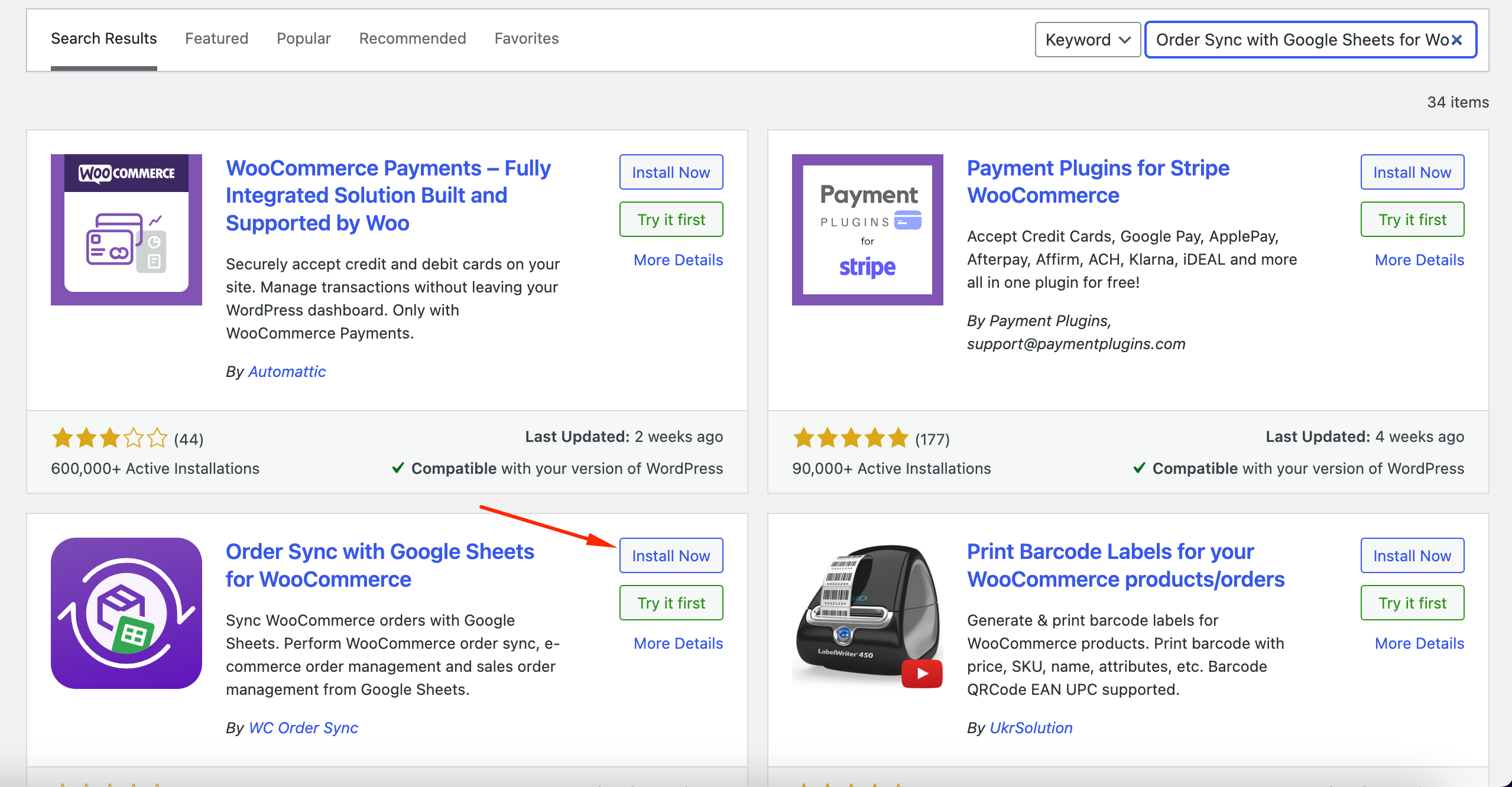The height and width of the screenshot is (787, 1512).
Task: Play the YouTube video badge on barcode thumbnail
Action: 922,674
